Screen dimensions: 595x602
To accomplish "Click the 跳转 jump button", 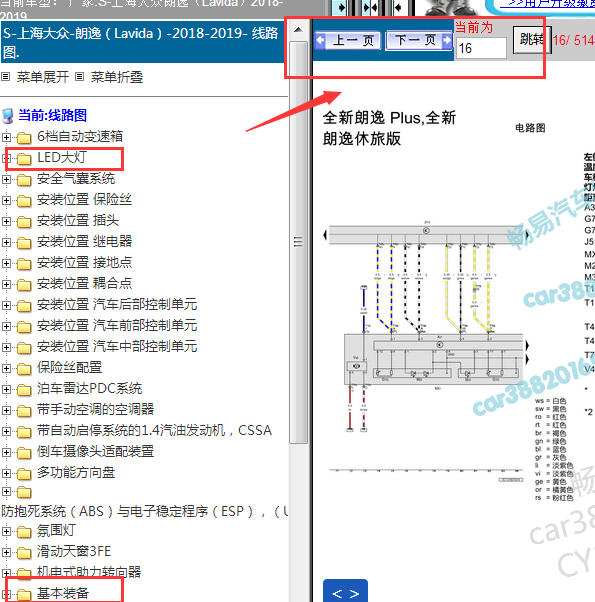I will tap(532, 40).
